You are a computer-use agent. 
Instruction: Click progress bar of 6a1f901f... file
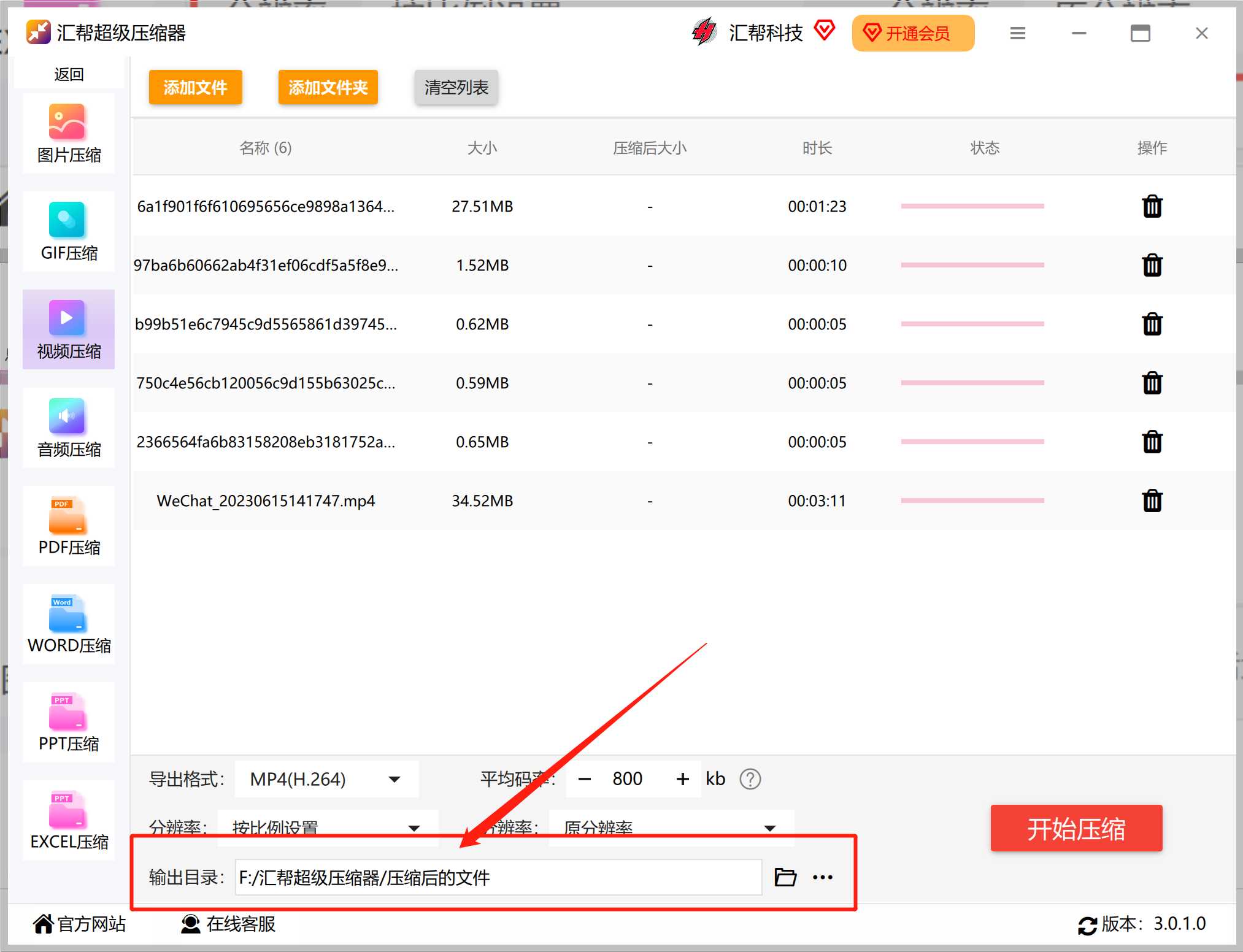coord(972,206)
